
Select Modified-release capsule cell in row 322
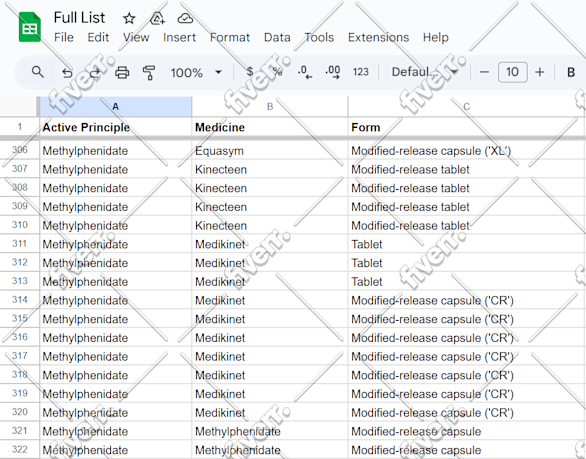(x=466, y=450)
